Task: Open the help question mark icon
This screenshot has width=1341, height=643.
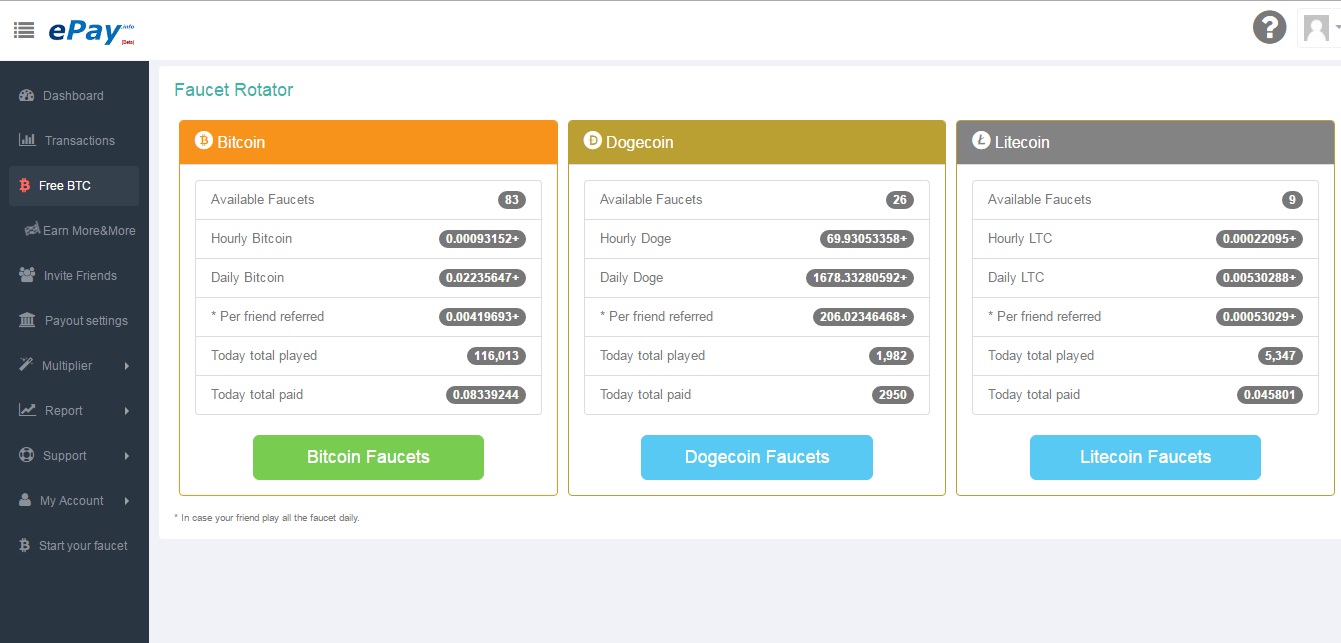Action: click(1269, 27)
